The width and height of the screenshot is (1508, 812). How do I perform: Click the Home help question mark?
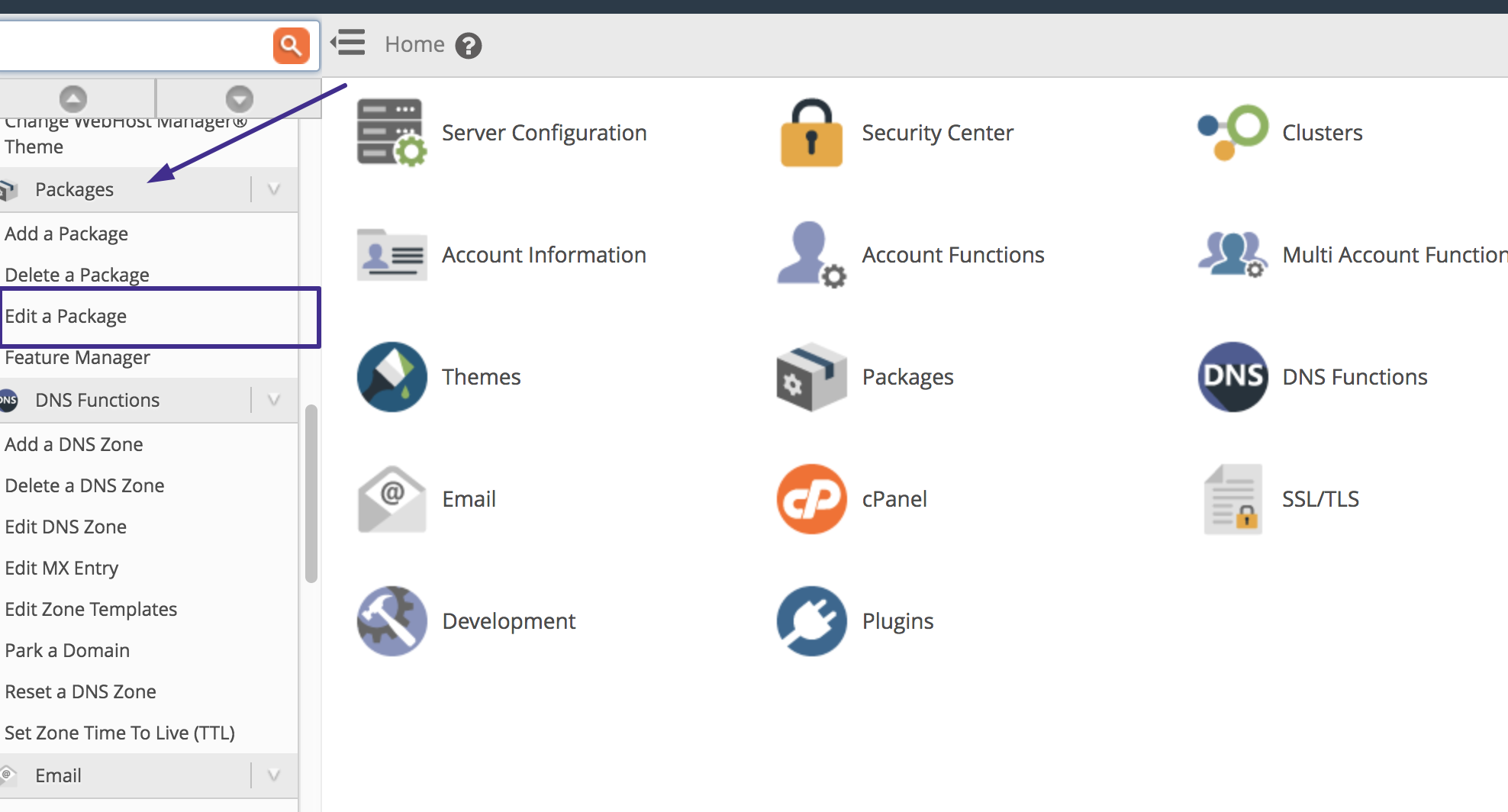(x=468, y=46)
